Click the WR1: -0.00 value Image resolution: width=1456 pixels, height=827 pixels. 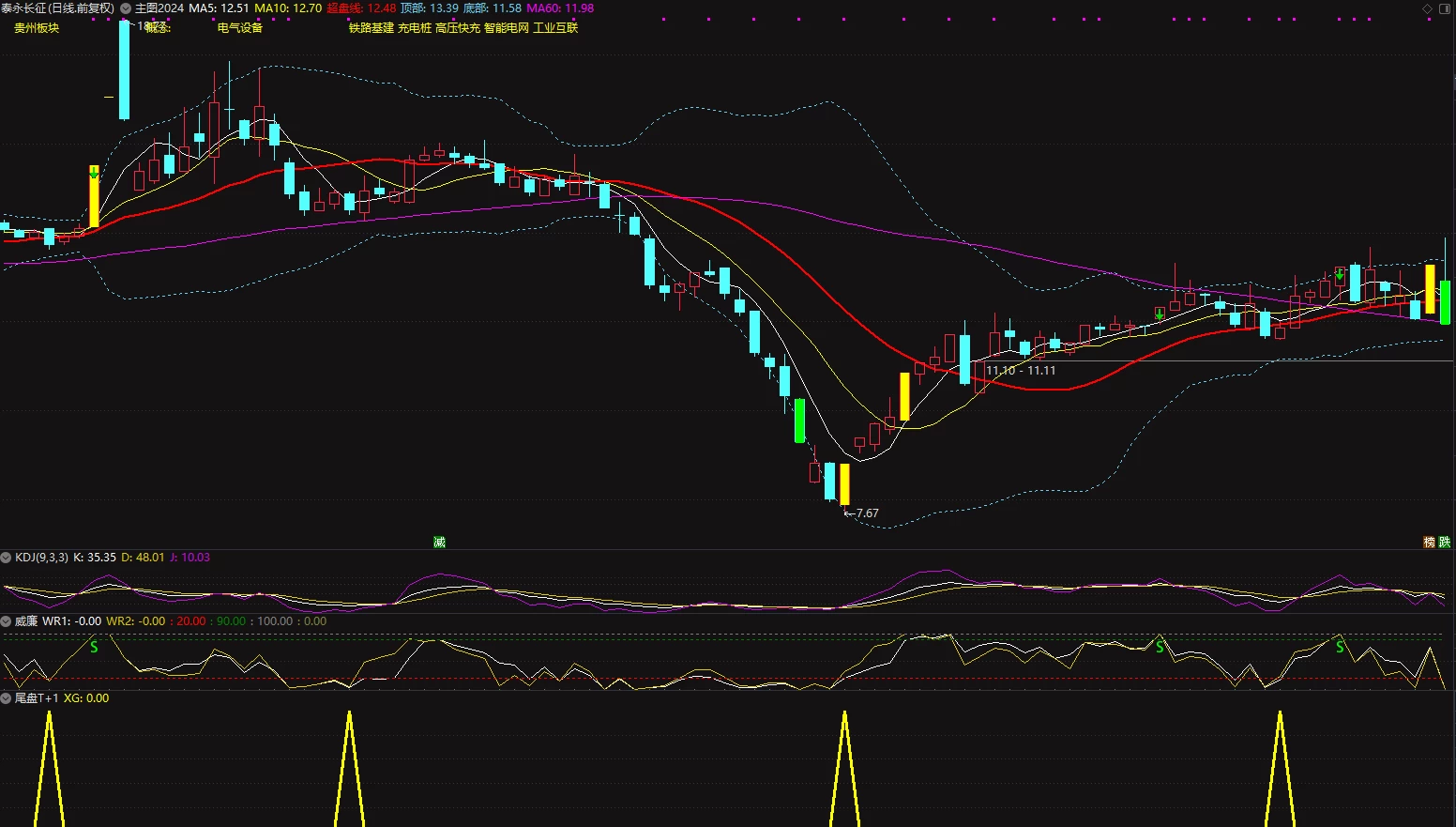point(72,621)
